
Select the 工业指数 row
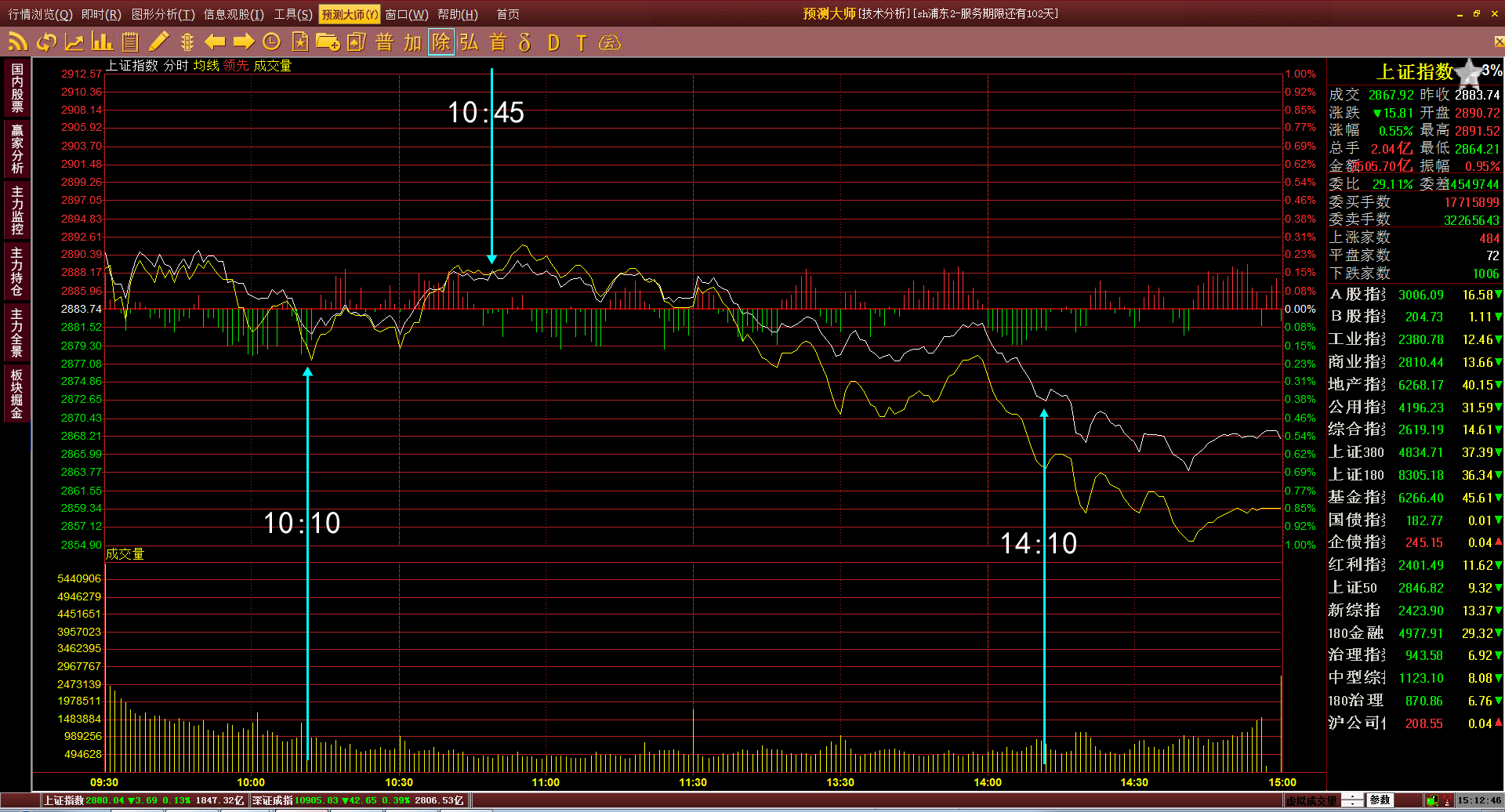[1416, 339]
